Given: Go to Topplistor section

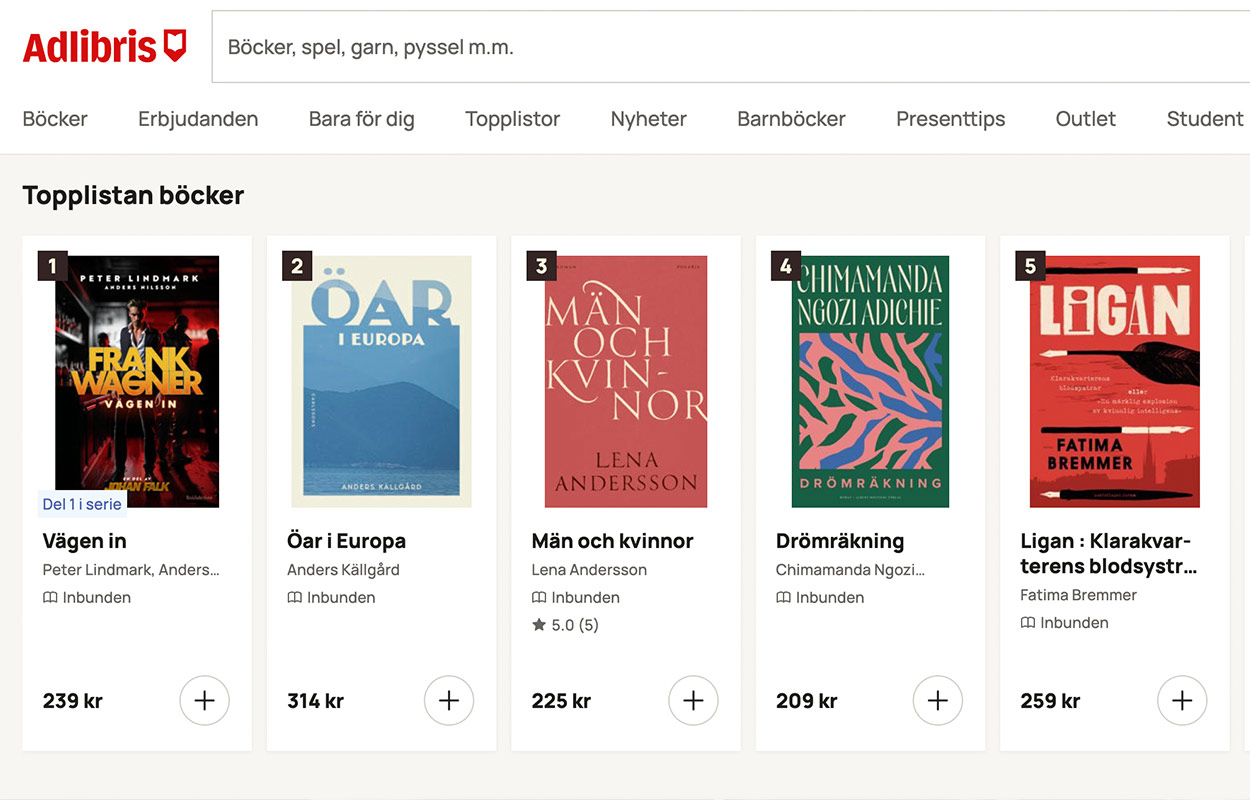Looking at the screenshot, I should [x=512, y=119].
